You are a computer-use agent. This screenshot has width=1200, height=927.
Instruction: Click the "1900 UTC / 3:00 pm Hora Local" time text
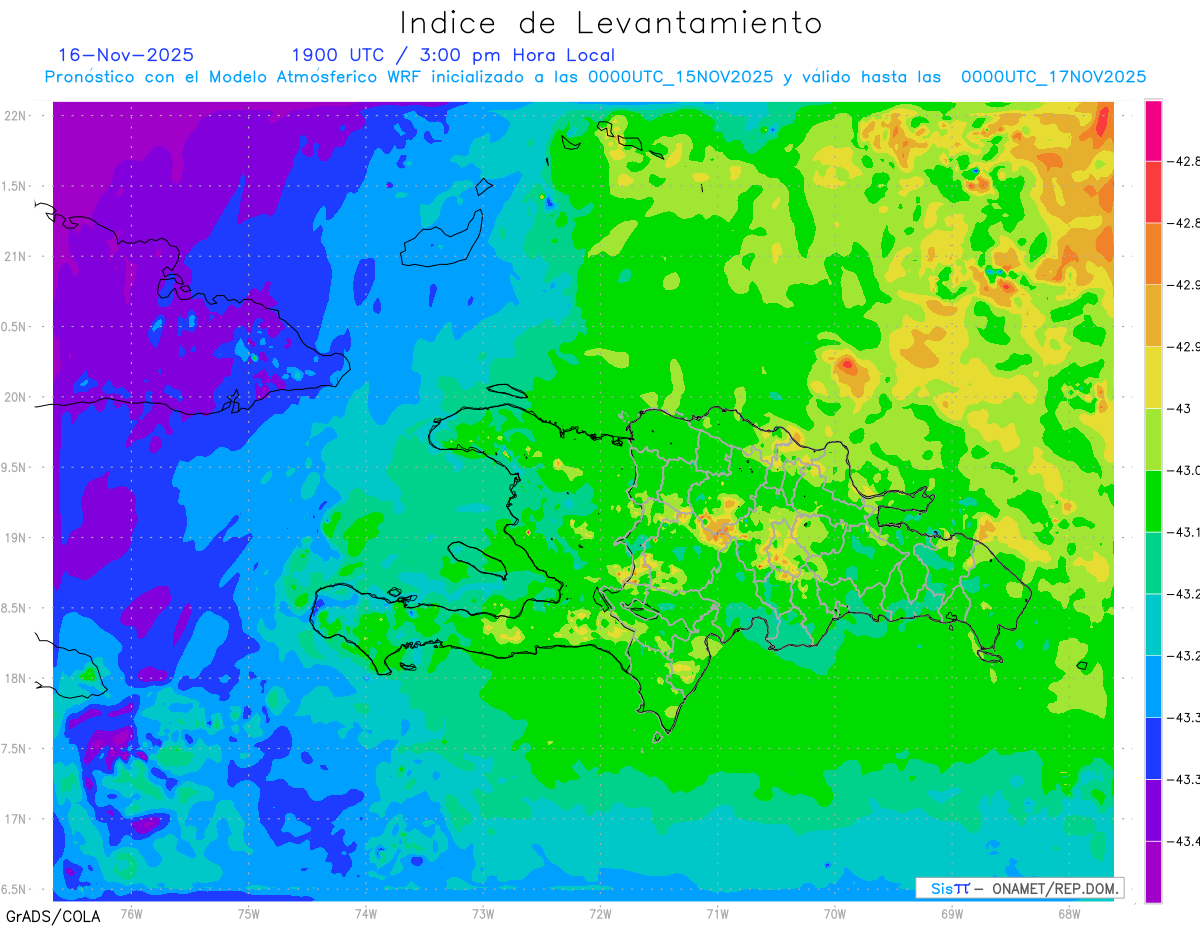coord(453,55)
